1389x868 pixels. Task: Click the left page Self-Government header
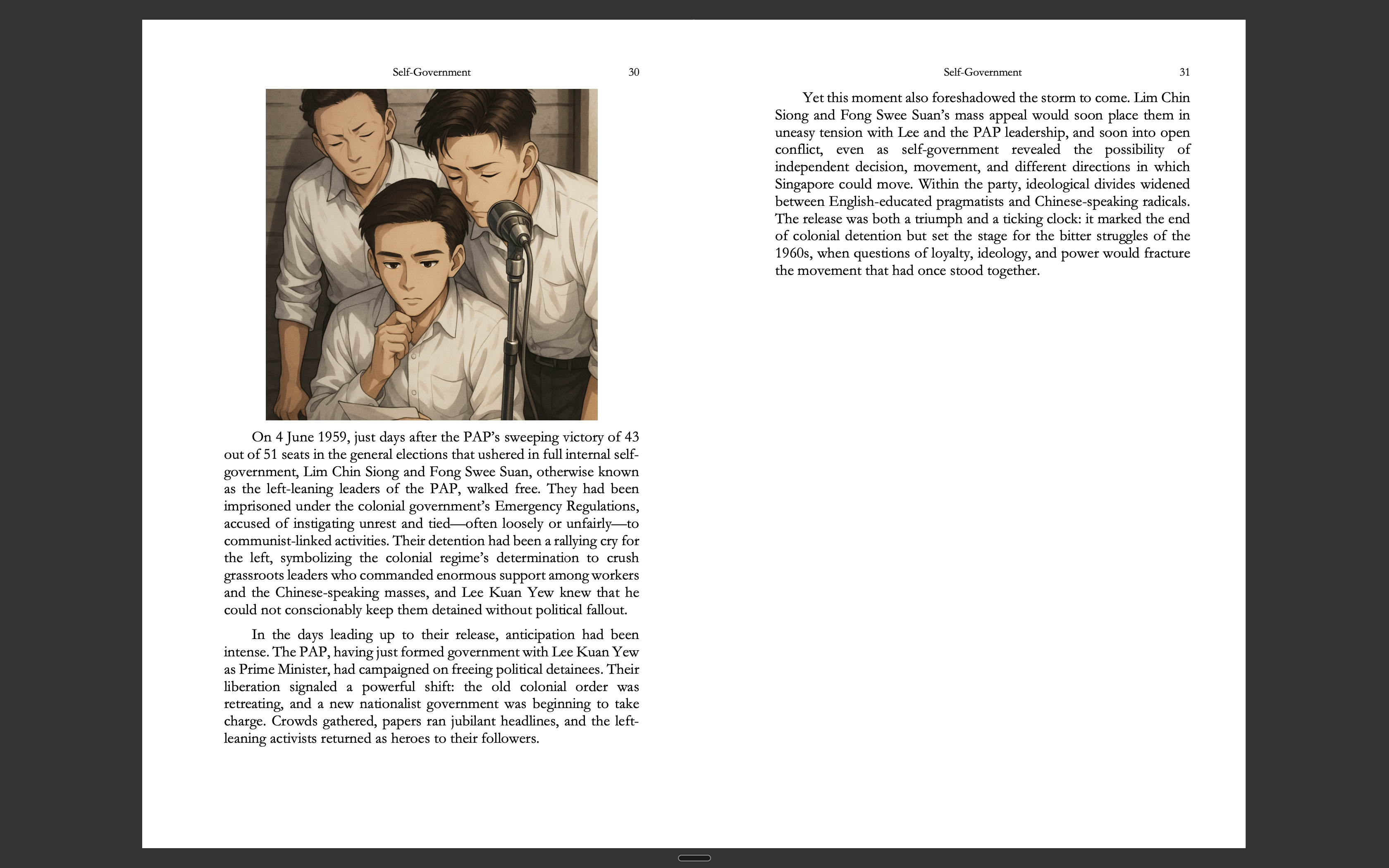coord(431,72)
